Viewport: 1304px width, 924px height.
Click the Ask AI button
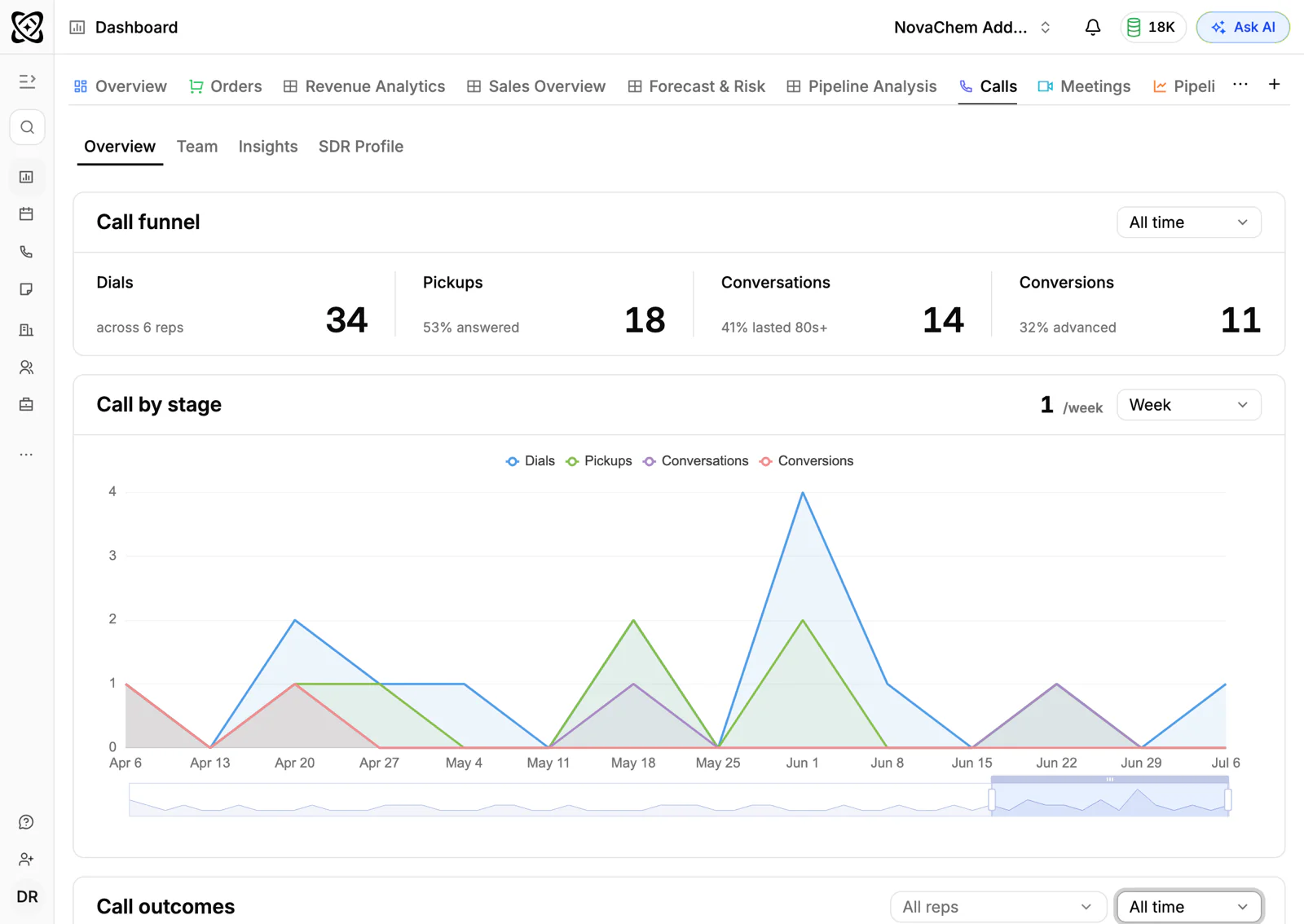click(1243, 27)
